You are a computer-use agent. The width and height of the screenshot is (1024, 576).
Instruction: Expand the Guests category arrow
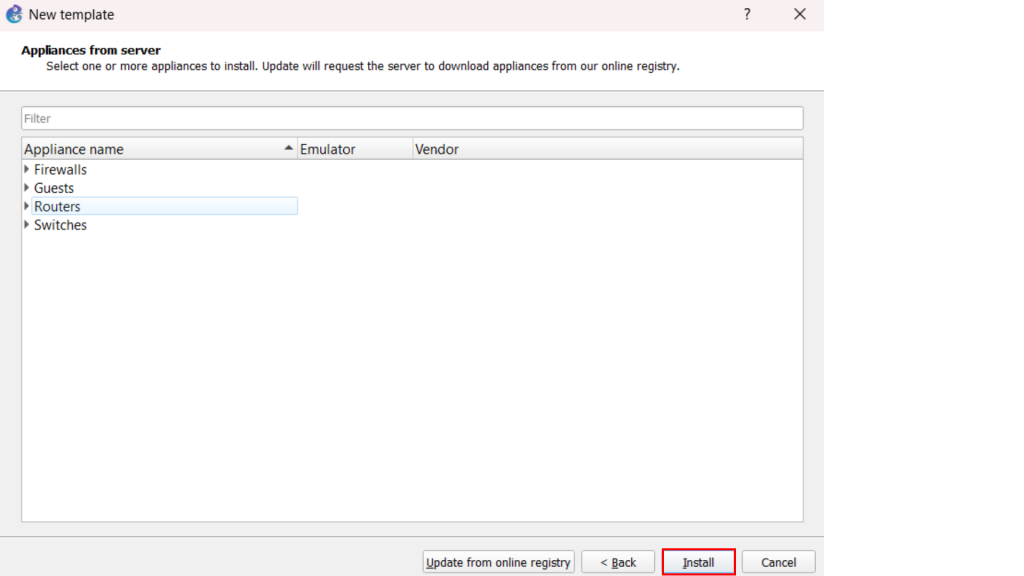(27, 188)
